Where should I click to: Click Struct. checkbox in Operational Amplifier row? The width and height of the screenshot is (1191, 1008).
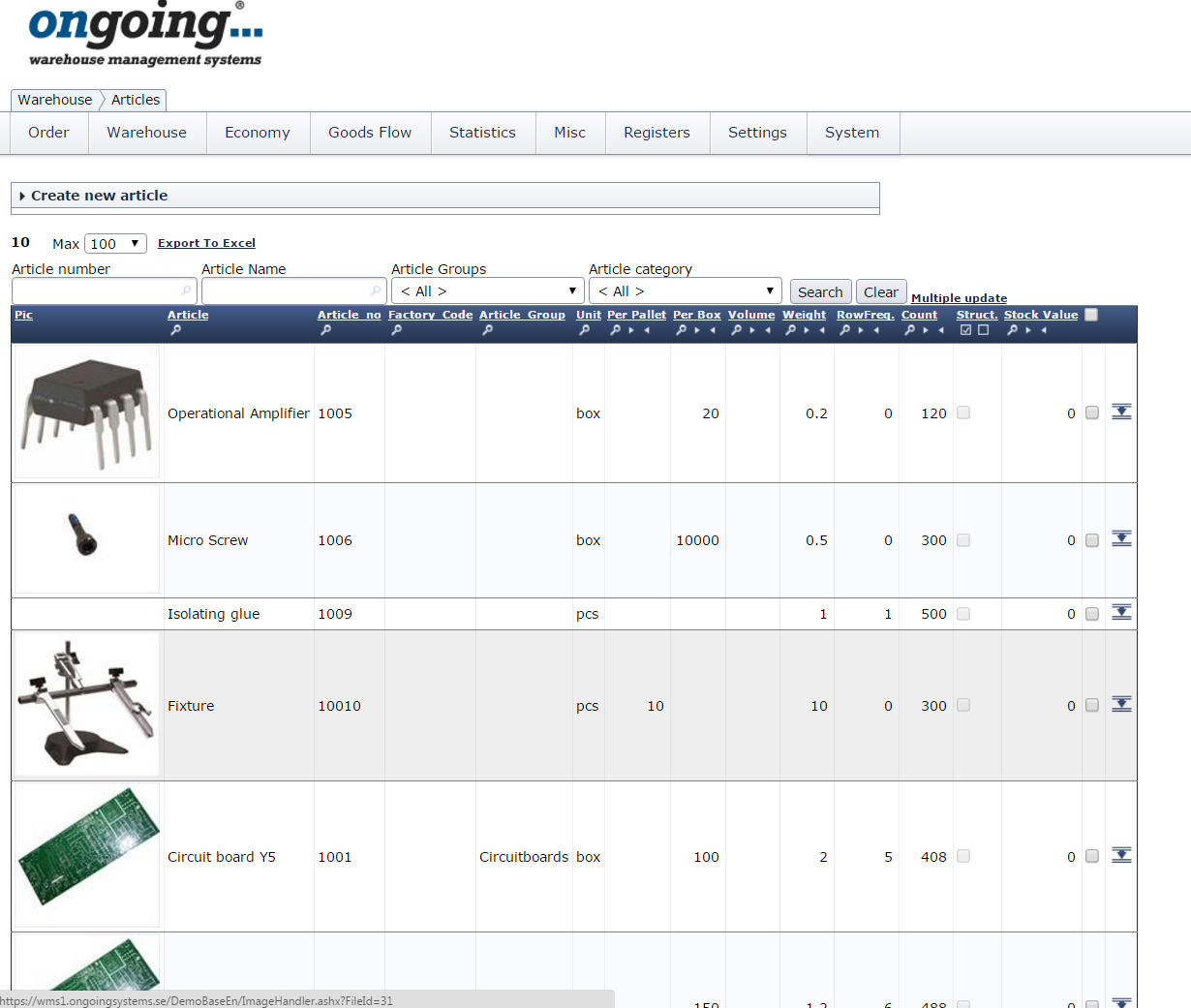(x=963, y=412)
